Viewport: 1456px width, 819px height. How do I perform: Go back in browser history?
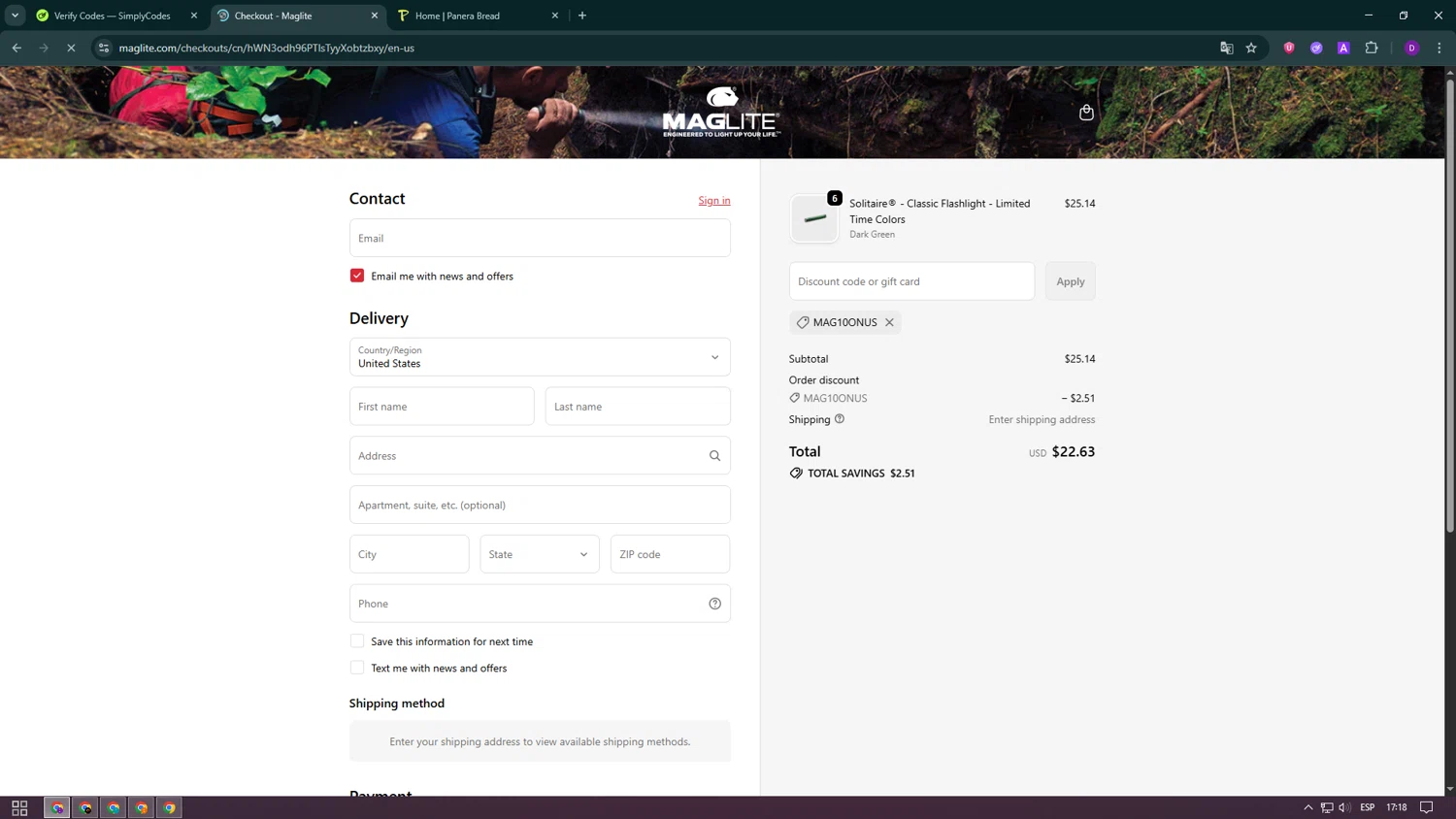[17, 48]
